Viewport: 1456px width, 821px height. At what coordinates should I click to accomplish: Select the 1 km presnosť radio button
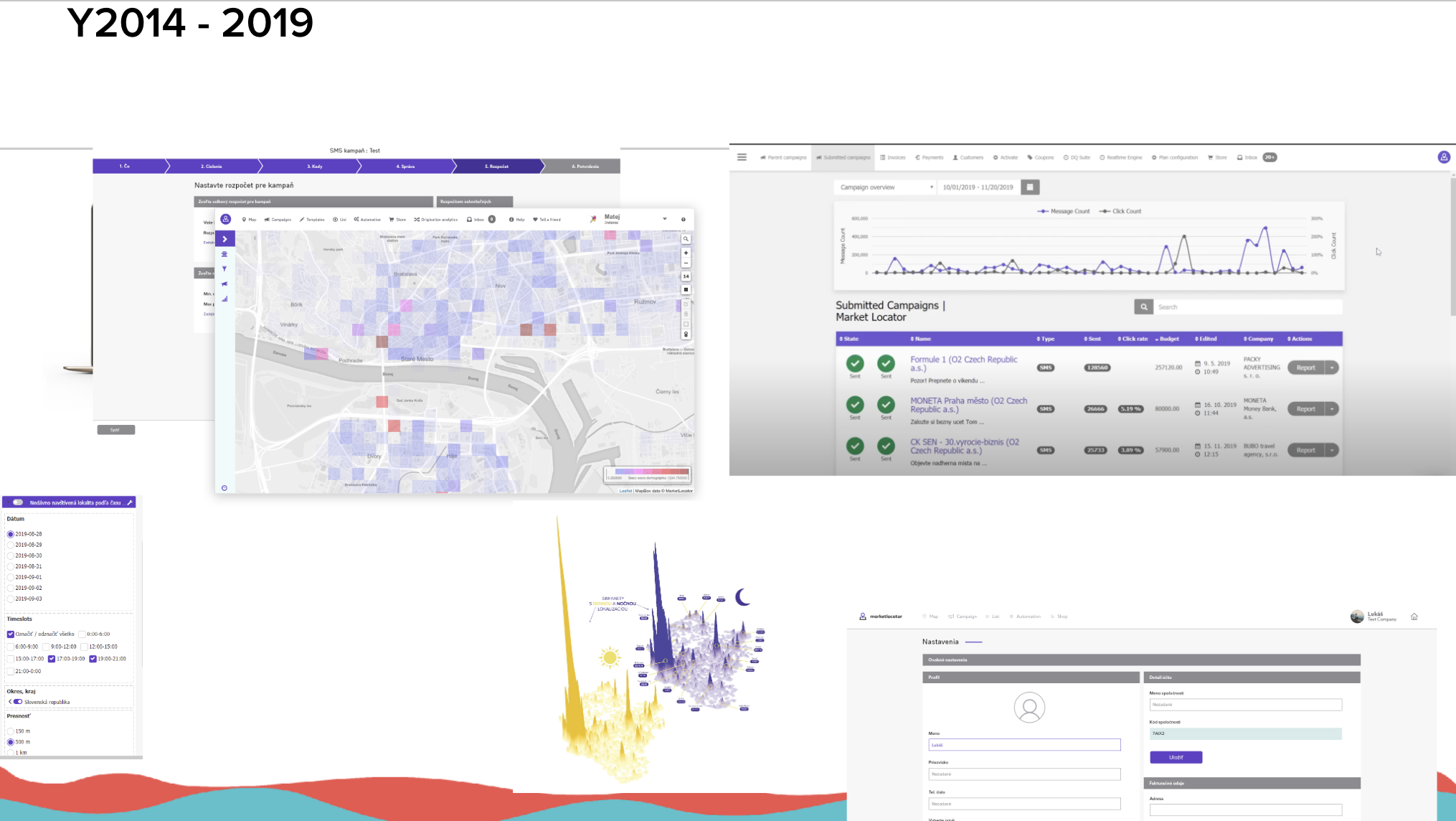10,752
